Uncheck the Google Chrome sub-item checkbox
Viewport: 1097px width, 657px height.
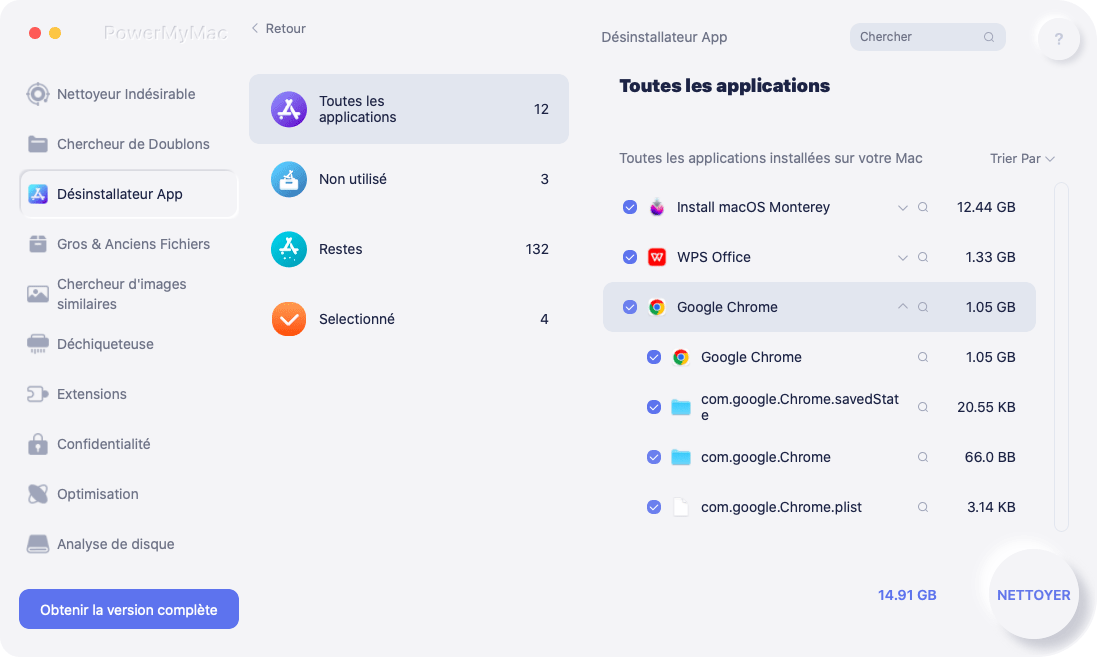653,358
